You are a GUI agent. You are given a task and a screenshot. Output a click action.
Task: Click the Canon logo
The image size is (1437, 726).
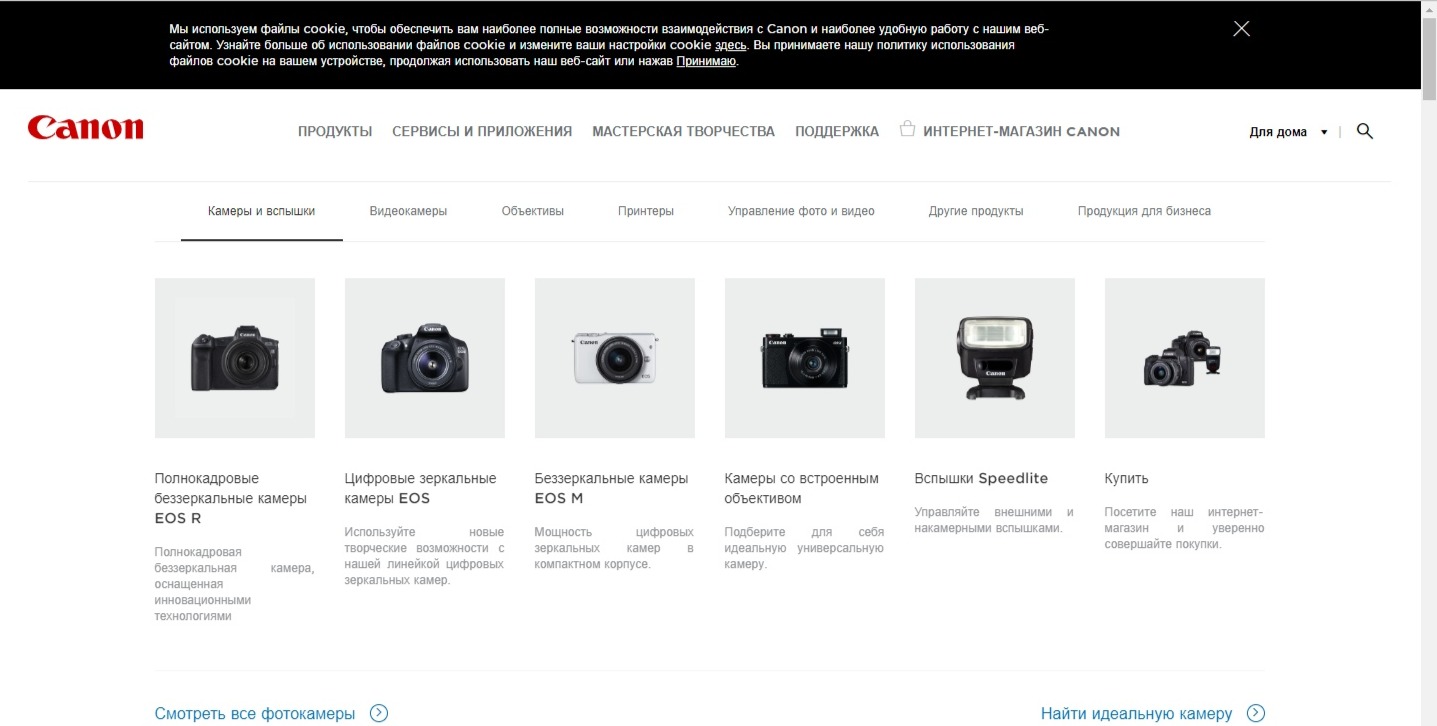click(86, 128)
